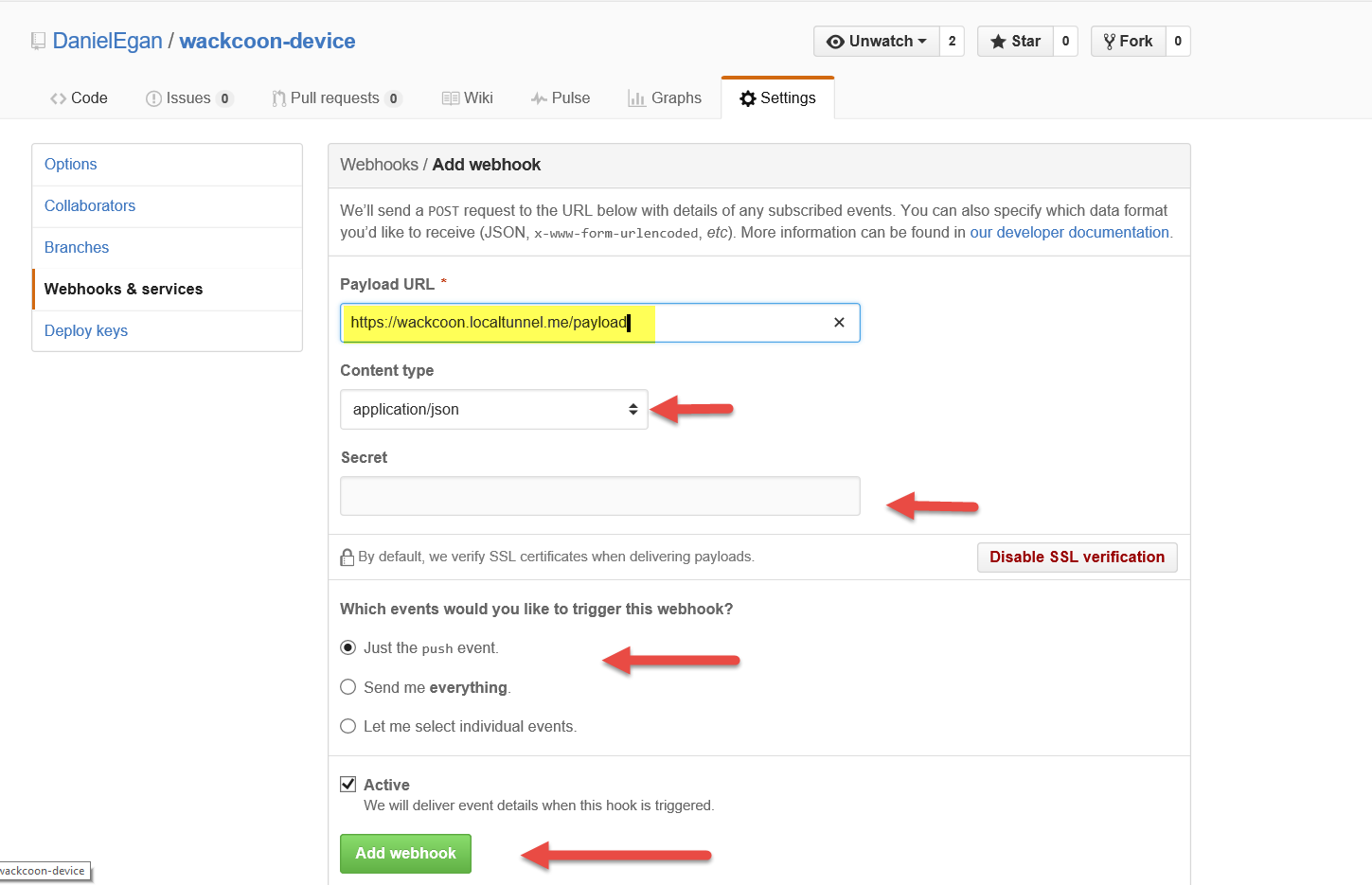
Task: Click the lock icon beside SSL certificate note
Action: 347,558
